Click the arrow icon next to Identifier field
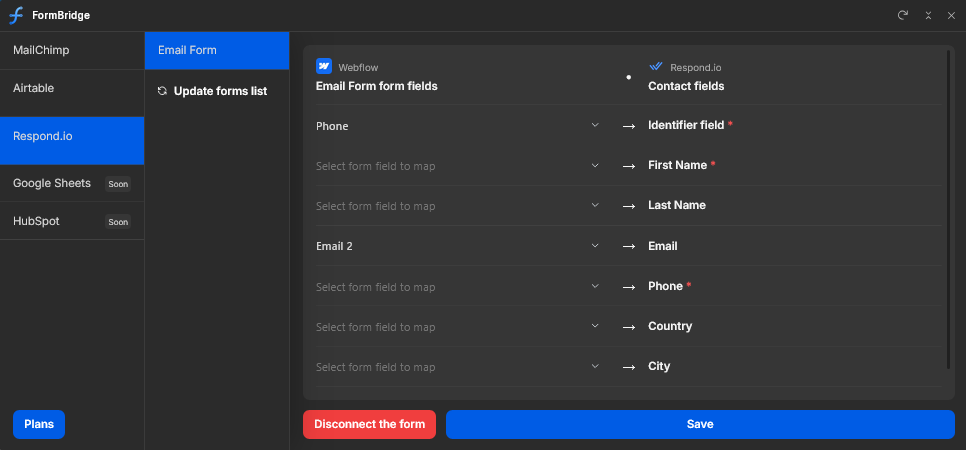 pyautogui.click(x=628, y=126)
